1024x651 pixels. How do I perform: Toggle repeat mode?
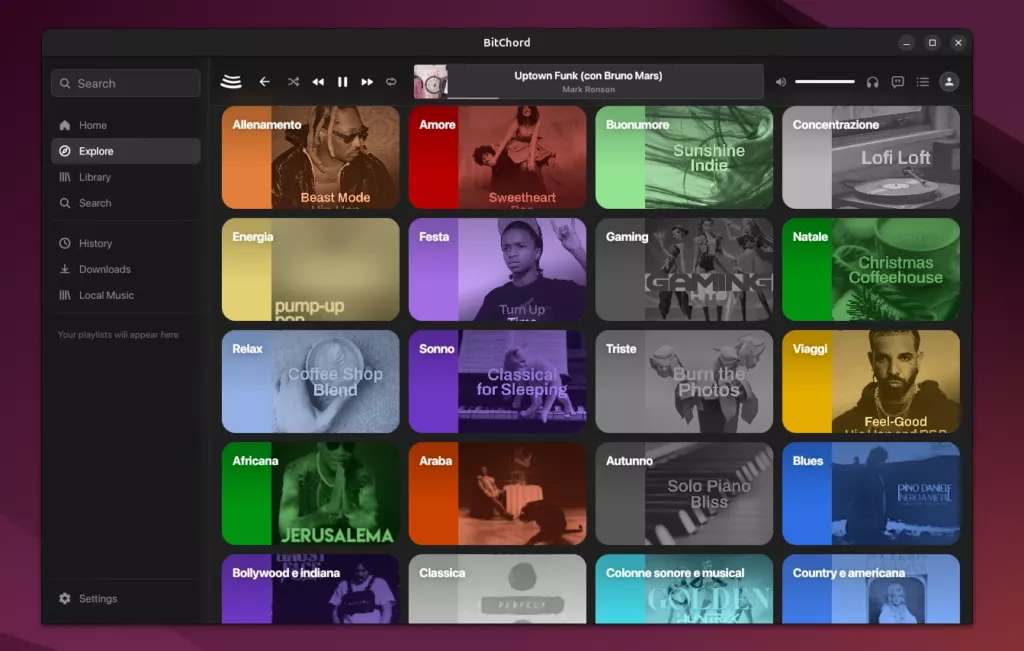click(391, 82)
